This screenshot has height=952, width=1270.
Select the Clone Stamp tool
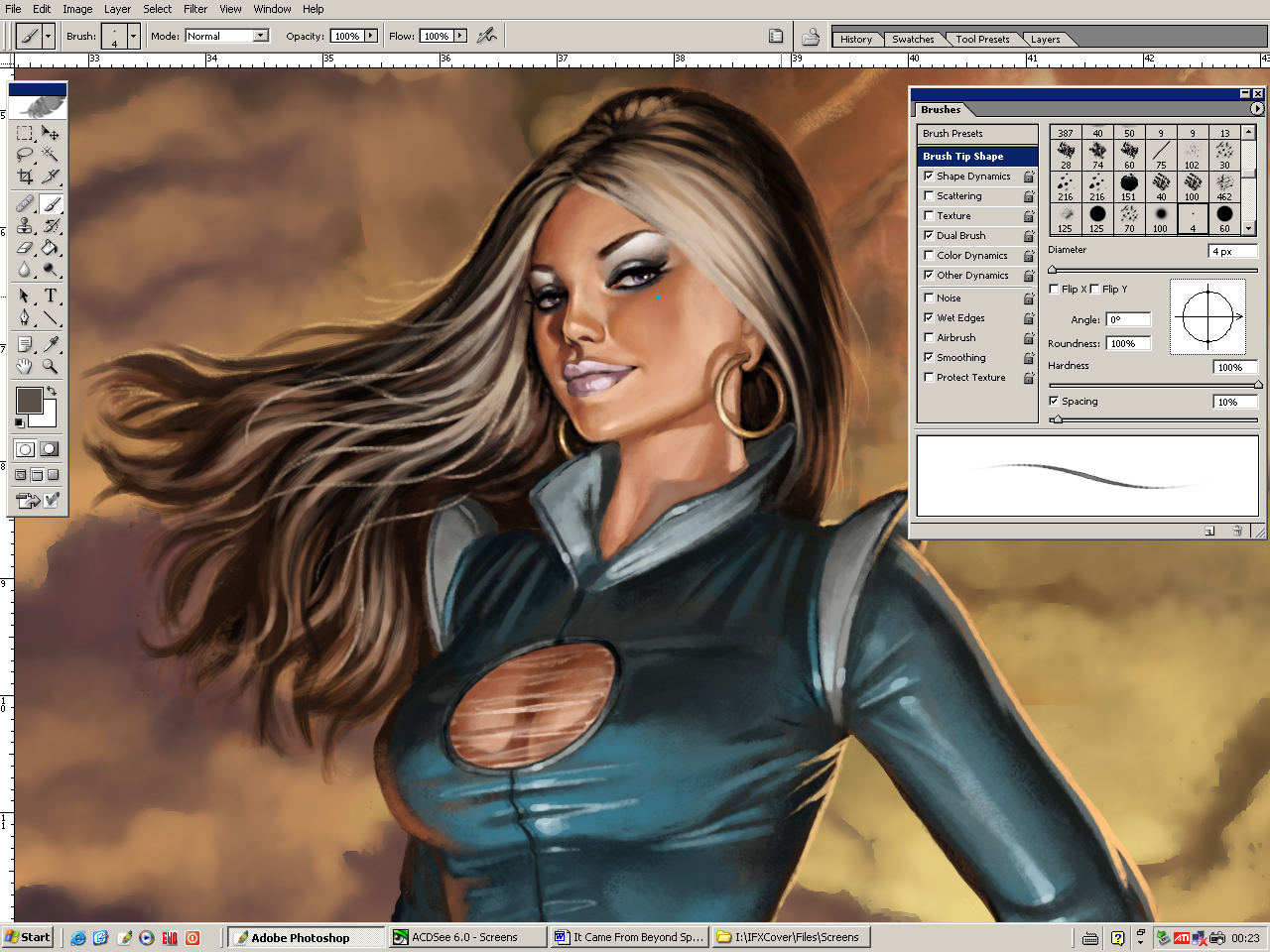(x=25, y=226)
